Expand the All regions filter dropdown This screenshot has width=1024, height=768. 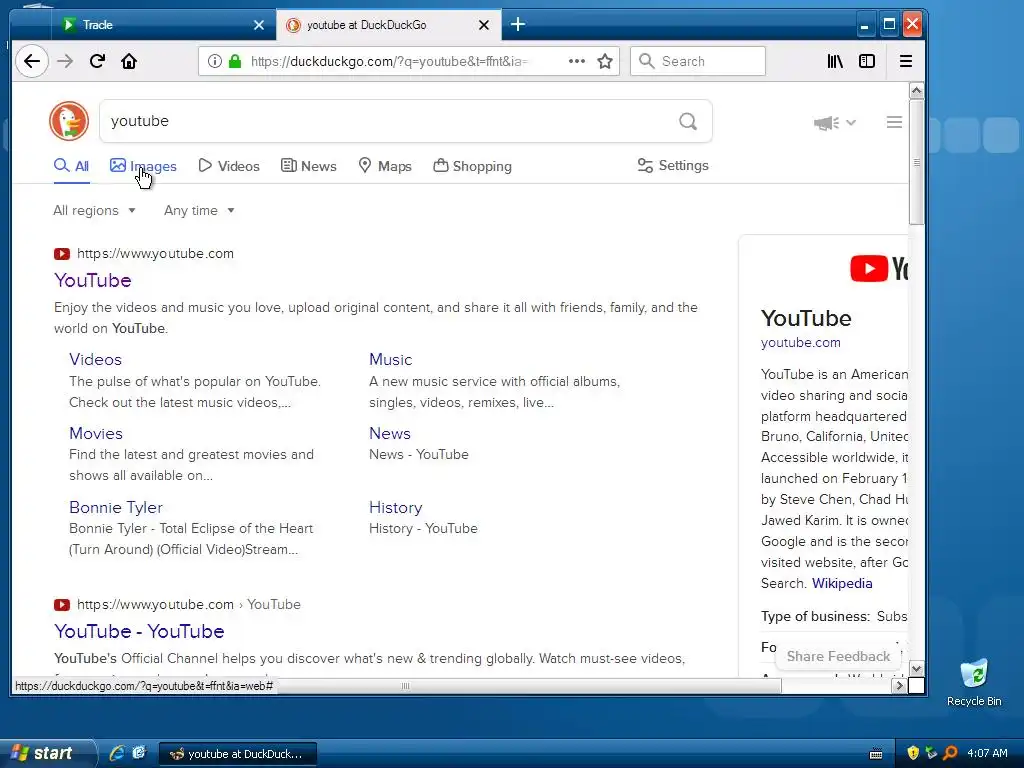point(94,210)
